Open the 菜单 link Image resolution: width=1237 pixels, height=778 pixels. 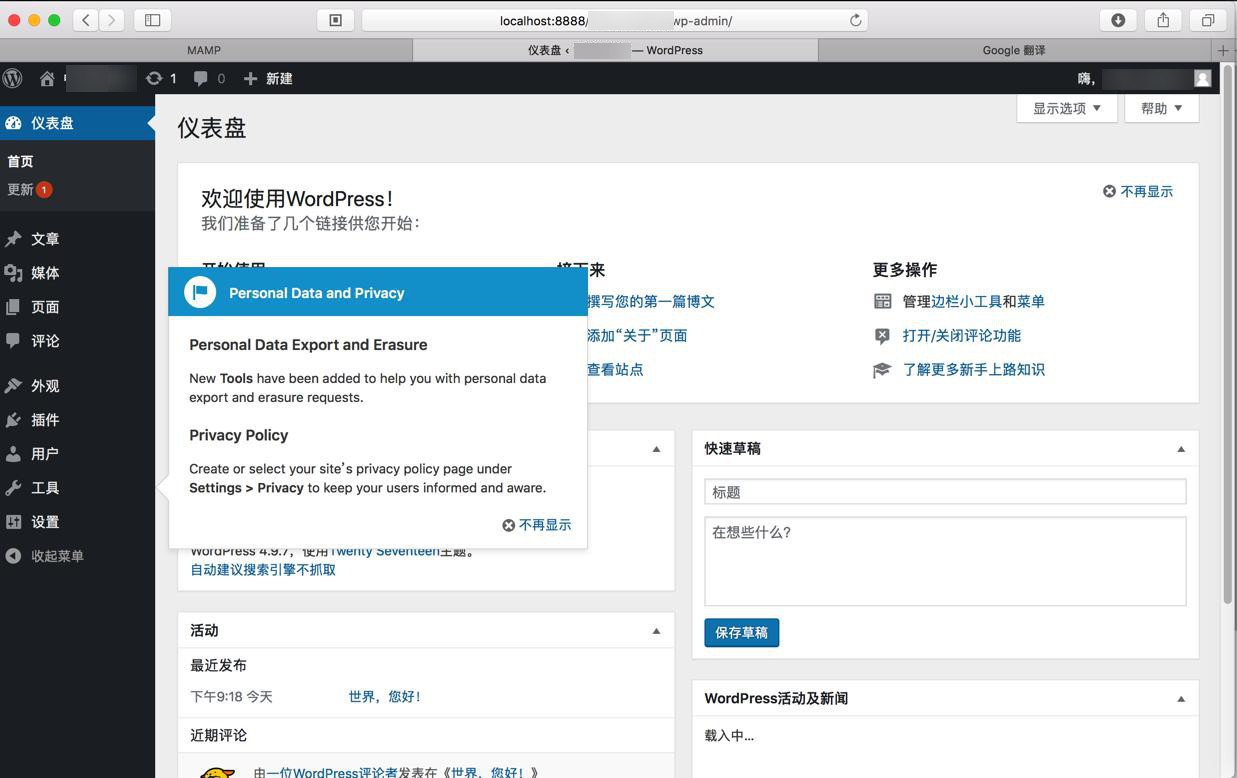click(x=1031, y=301)
